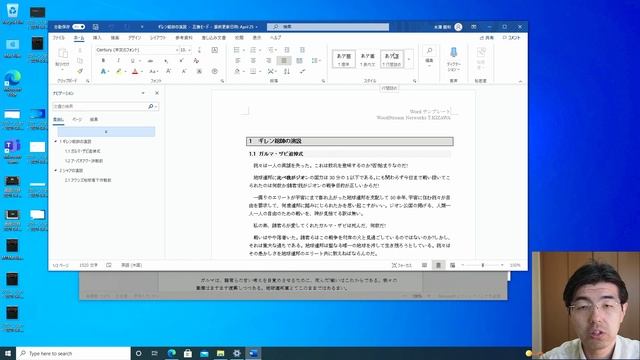Viewport: 640px width, 360px height.
Task: Click the Paste clipboard icon
Action: (x=62, y=53)
